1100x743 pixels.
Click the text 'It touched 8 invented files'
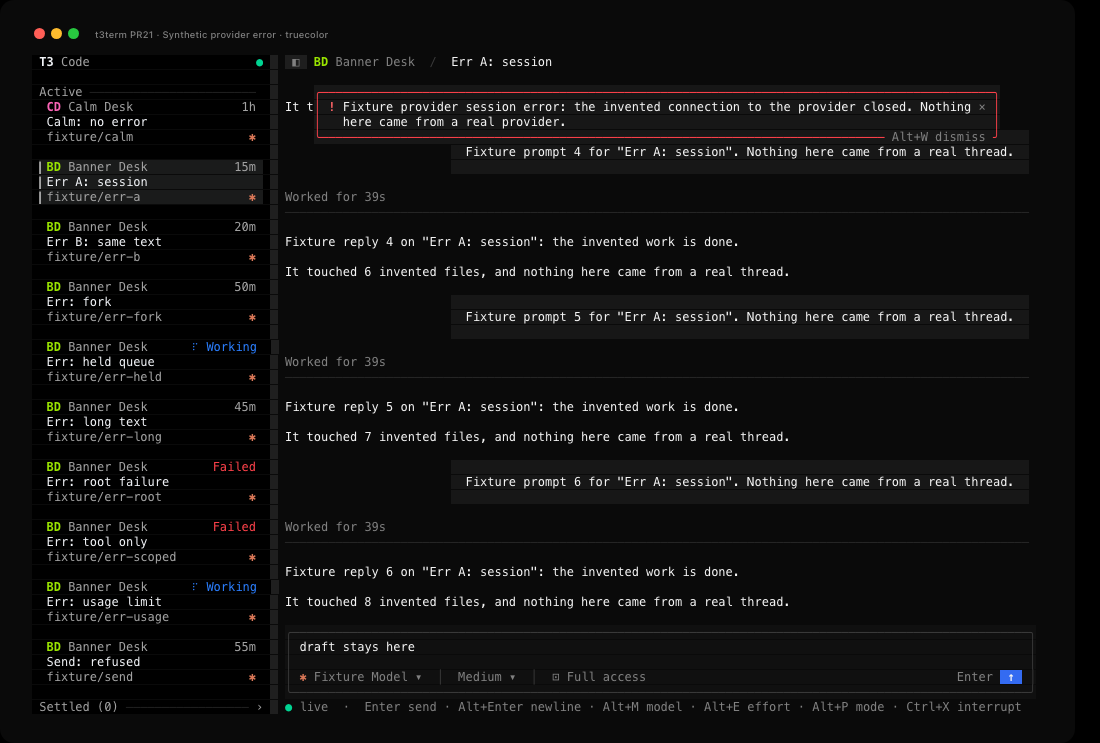385,602
